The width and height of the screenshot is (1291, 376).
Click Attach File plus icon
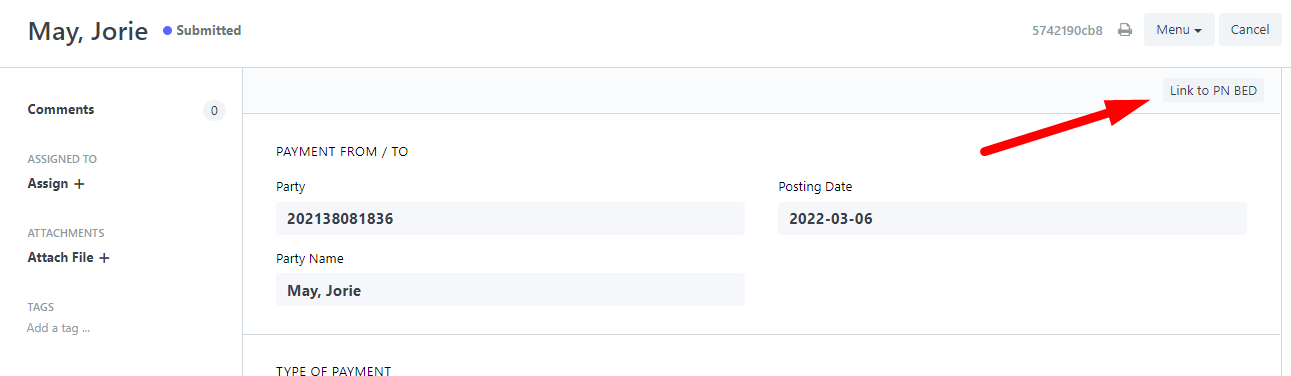pyautogui.click(x=104, y=258)
